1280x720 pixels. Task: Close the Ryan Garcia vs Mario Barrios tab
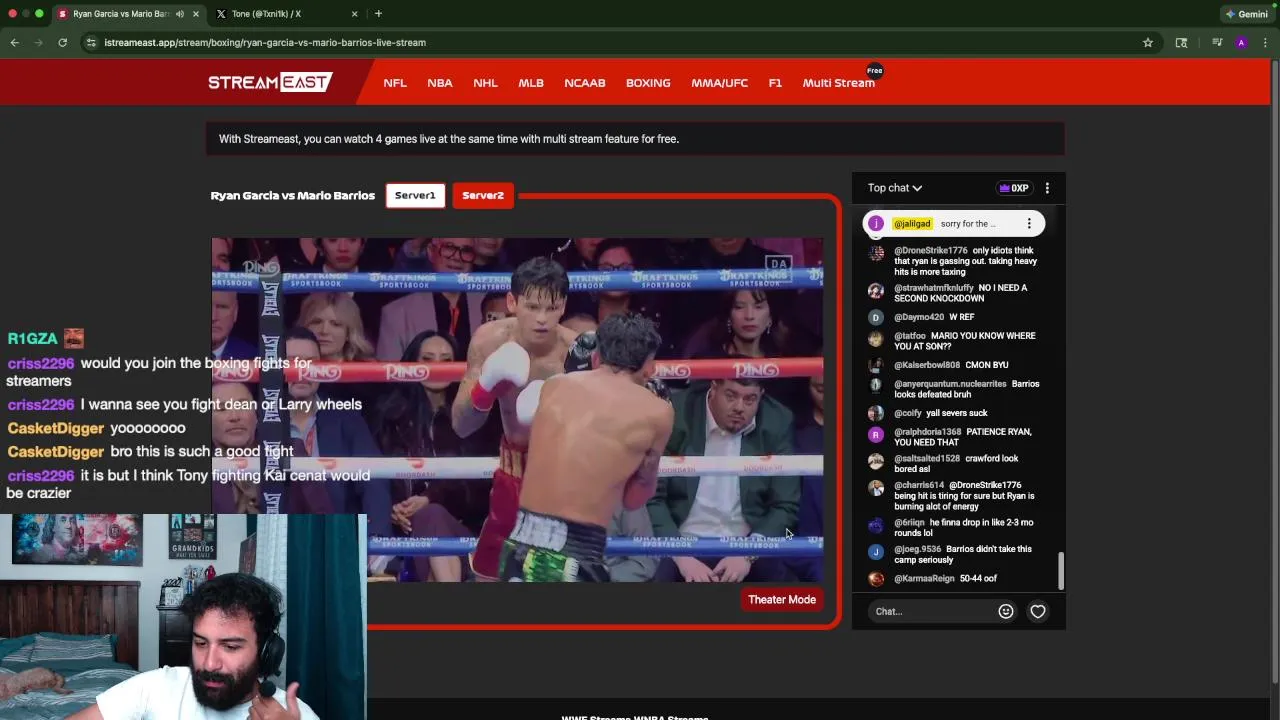pyautogui.click(x=196, y=14)
